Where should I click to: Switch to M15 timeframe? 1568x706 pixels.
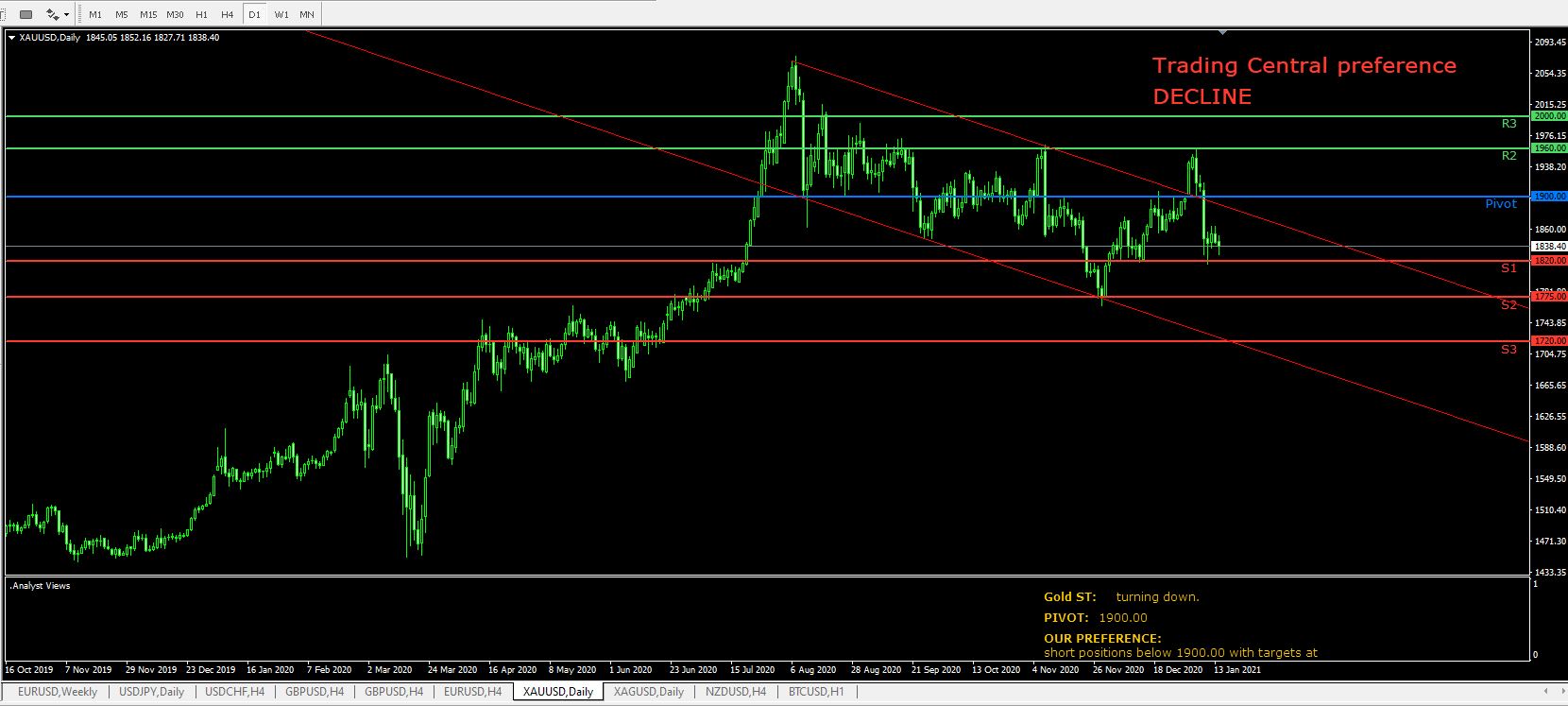pyautogui.click(x=148, y=14)
